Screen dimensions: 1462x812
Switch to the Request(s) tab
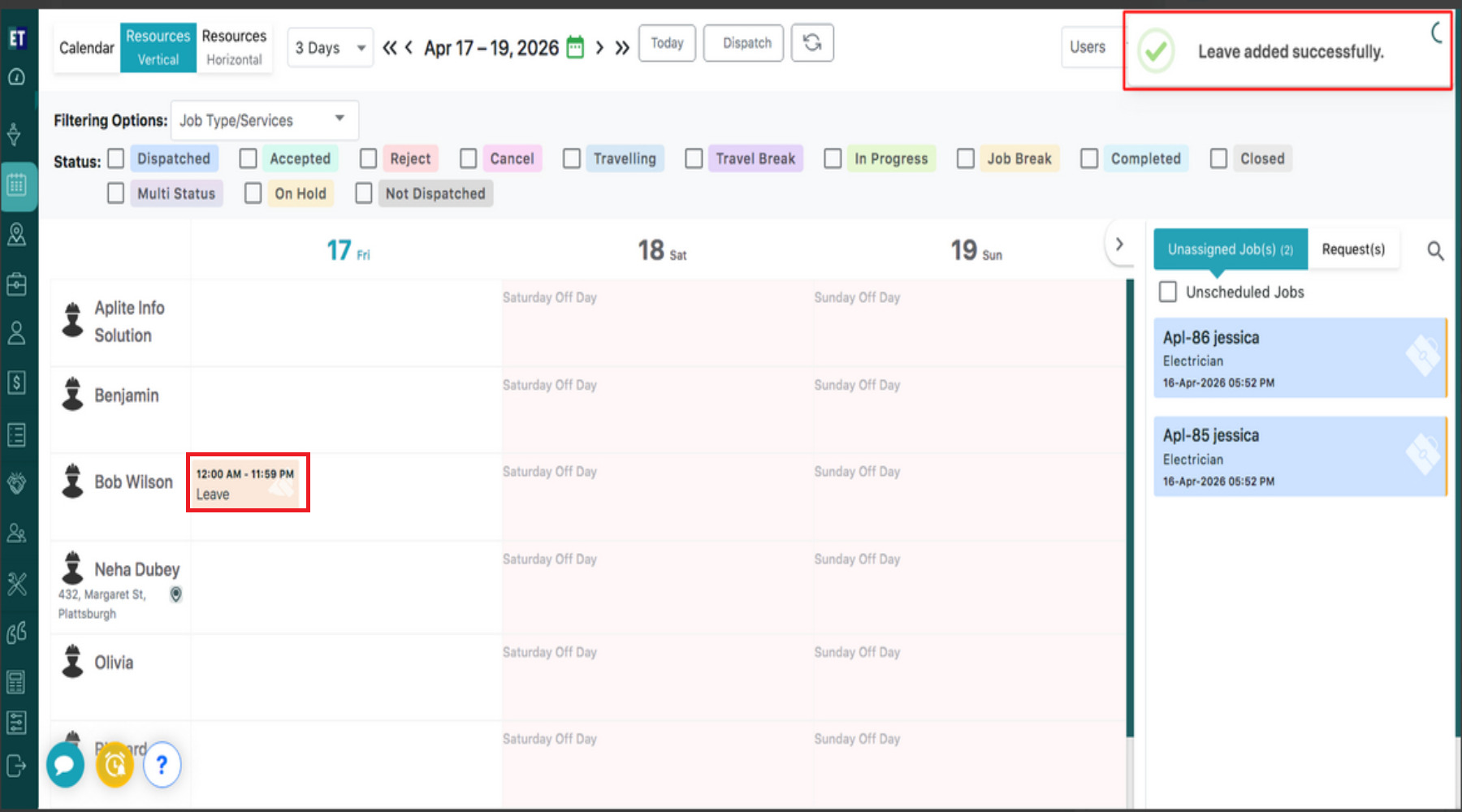1353,249
